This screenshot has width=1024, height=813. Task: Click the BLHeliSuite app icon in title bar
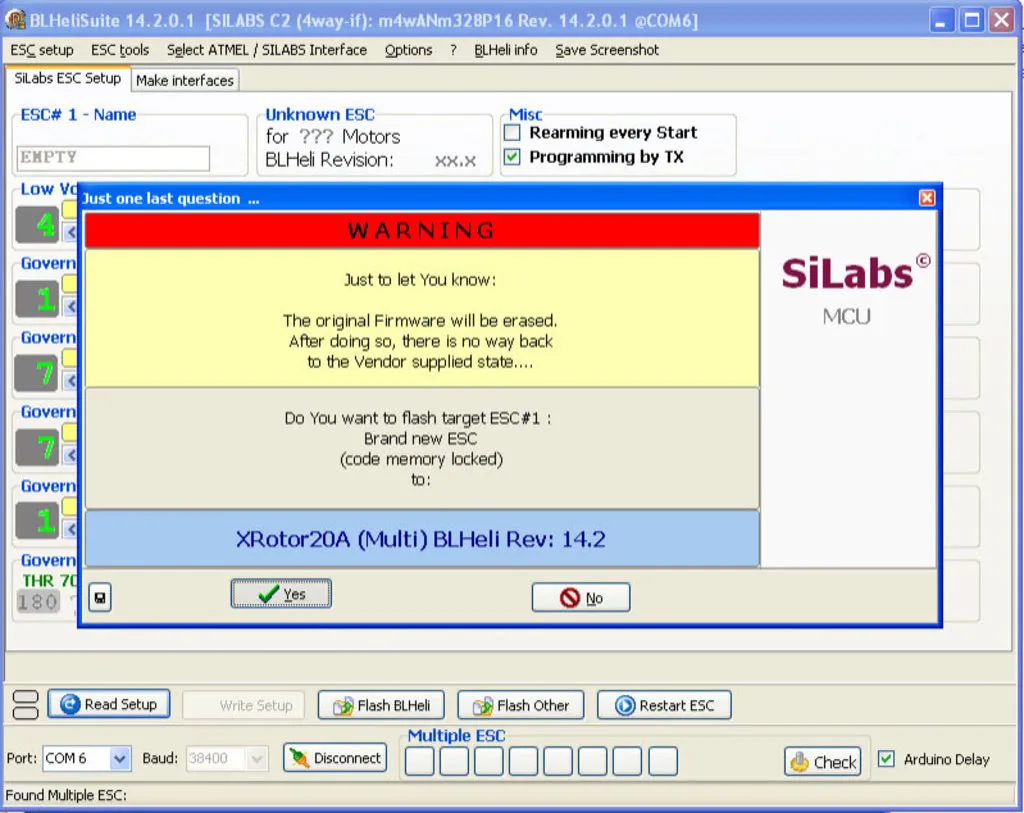click(x=15, y=20)
